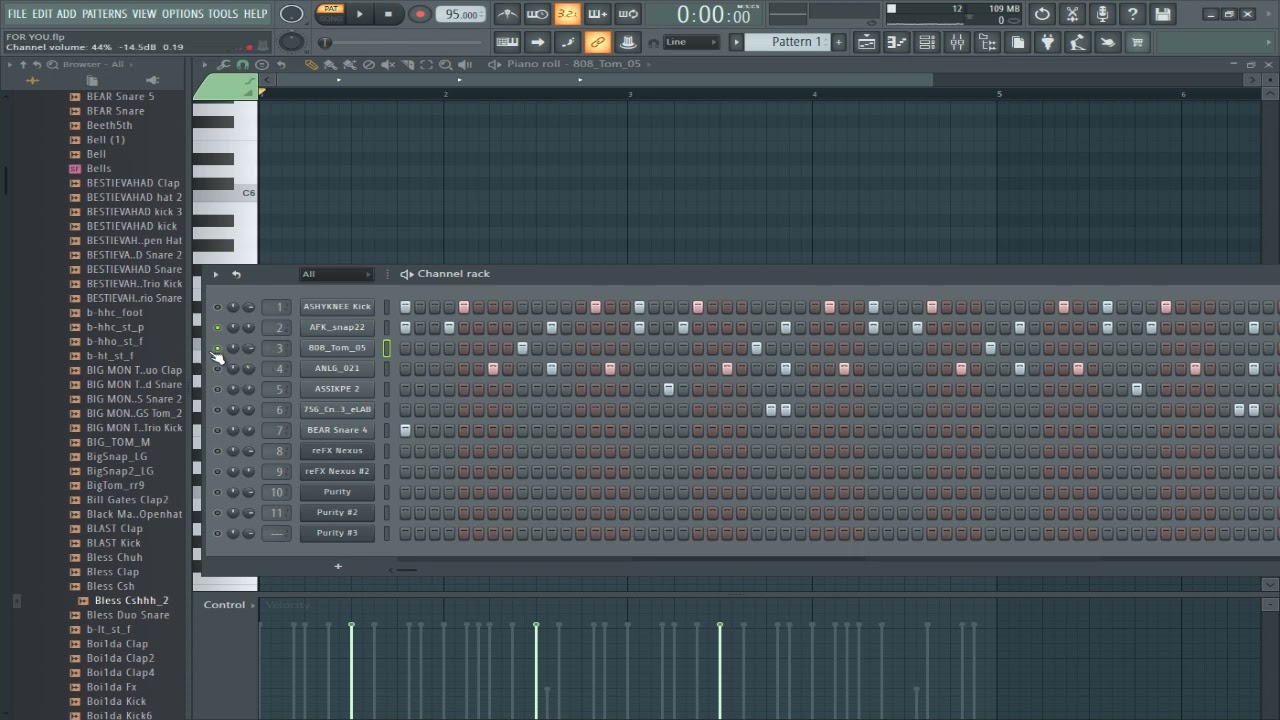The image size is (1280, 720).
Task: Open the FILE menu
Action: pyautogui.click(x=17, y=14)
